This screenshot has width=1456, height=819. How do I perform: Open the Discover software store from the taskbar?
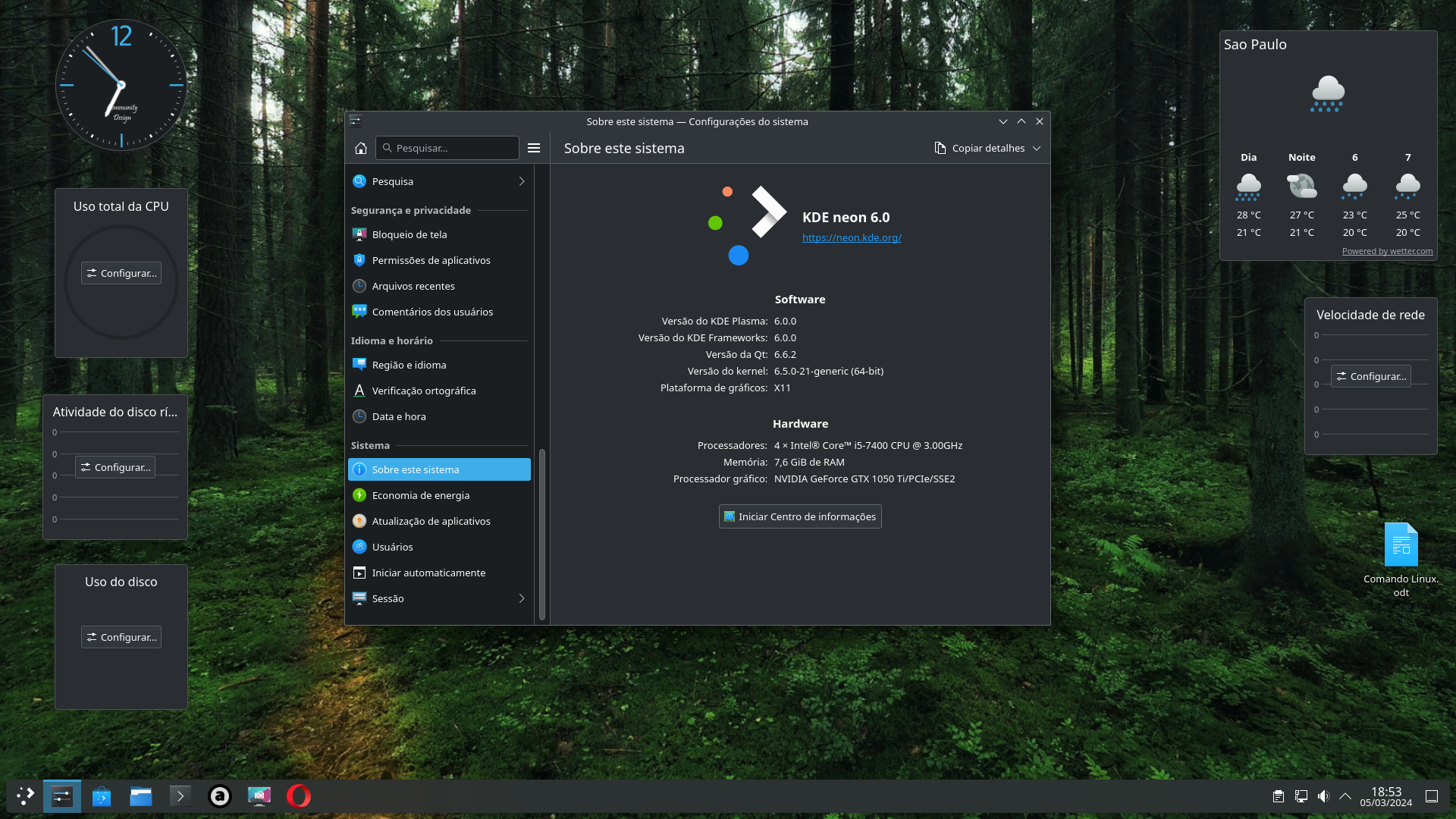(x=102, y=796)
